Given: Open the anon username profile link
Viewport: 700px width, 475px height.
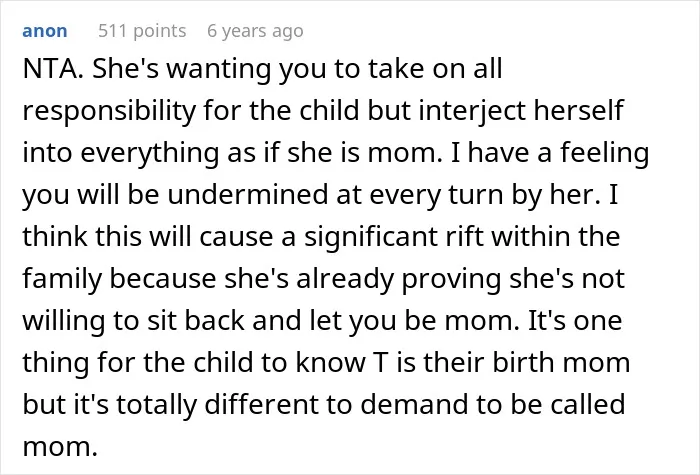Looking at the screenshot, I should click(x=45, y=31).
